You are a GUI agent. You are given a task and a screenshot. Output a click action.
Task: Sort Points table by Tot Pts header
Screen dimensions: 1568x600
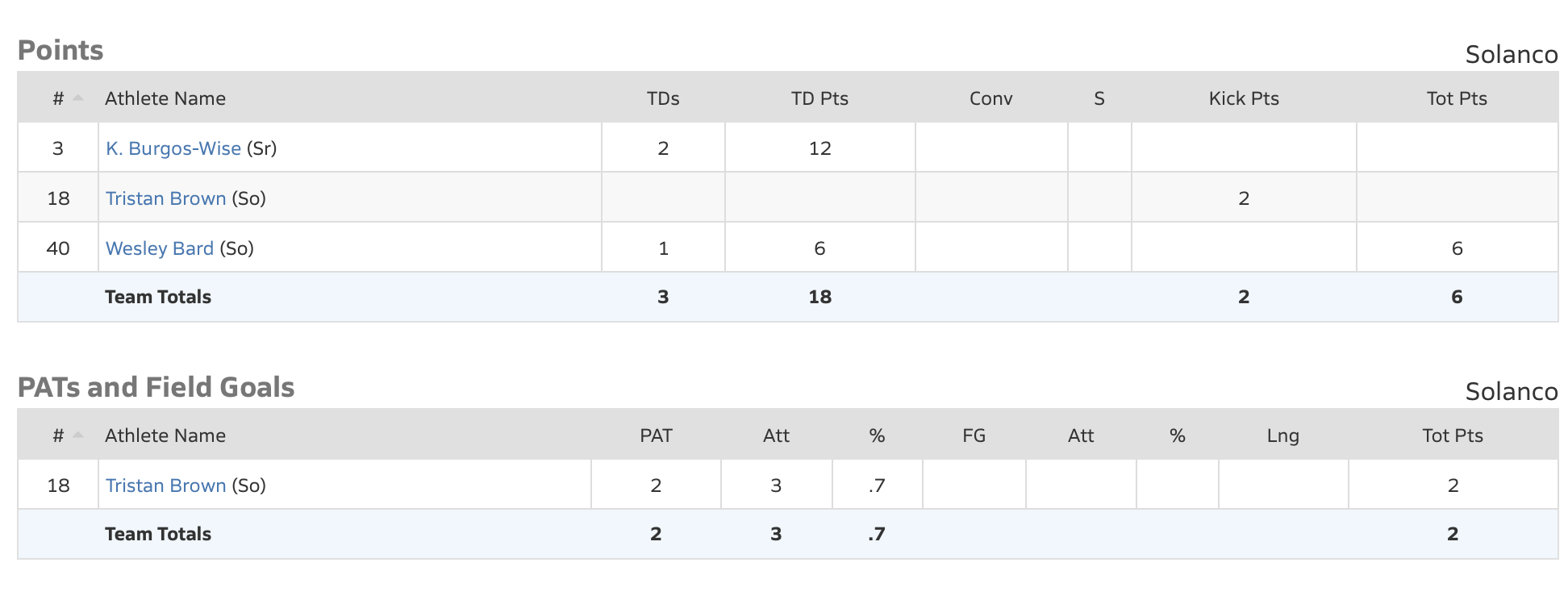1457,98
